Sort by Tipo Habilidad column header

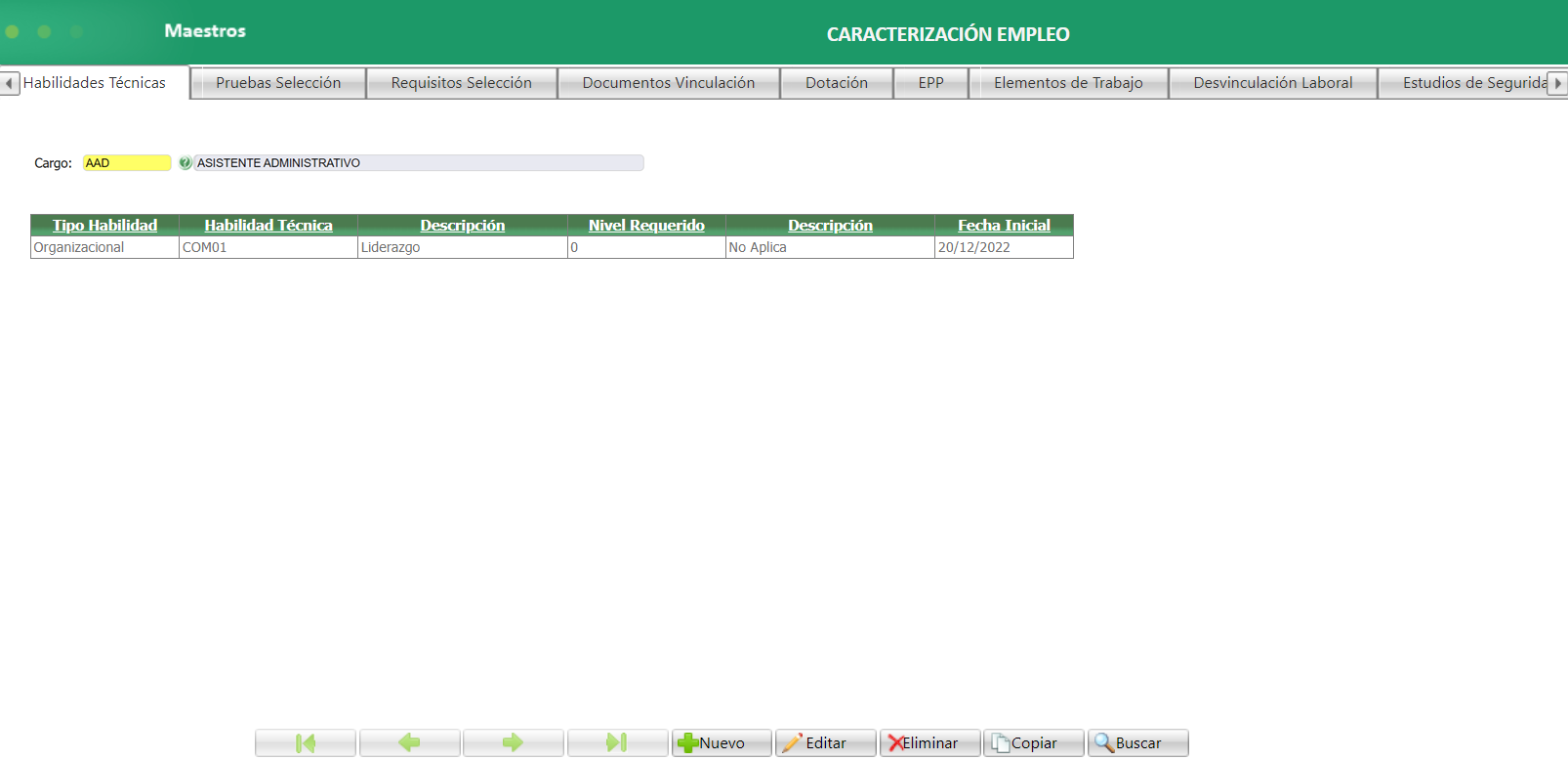click(104, 226)
